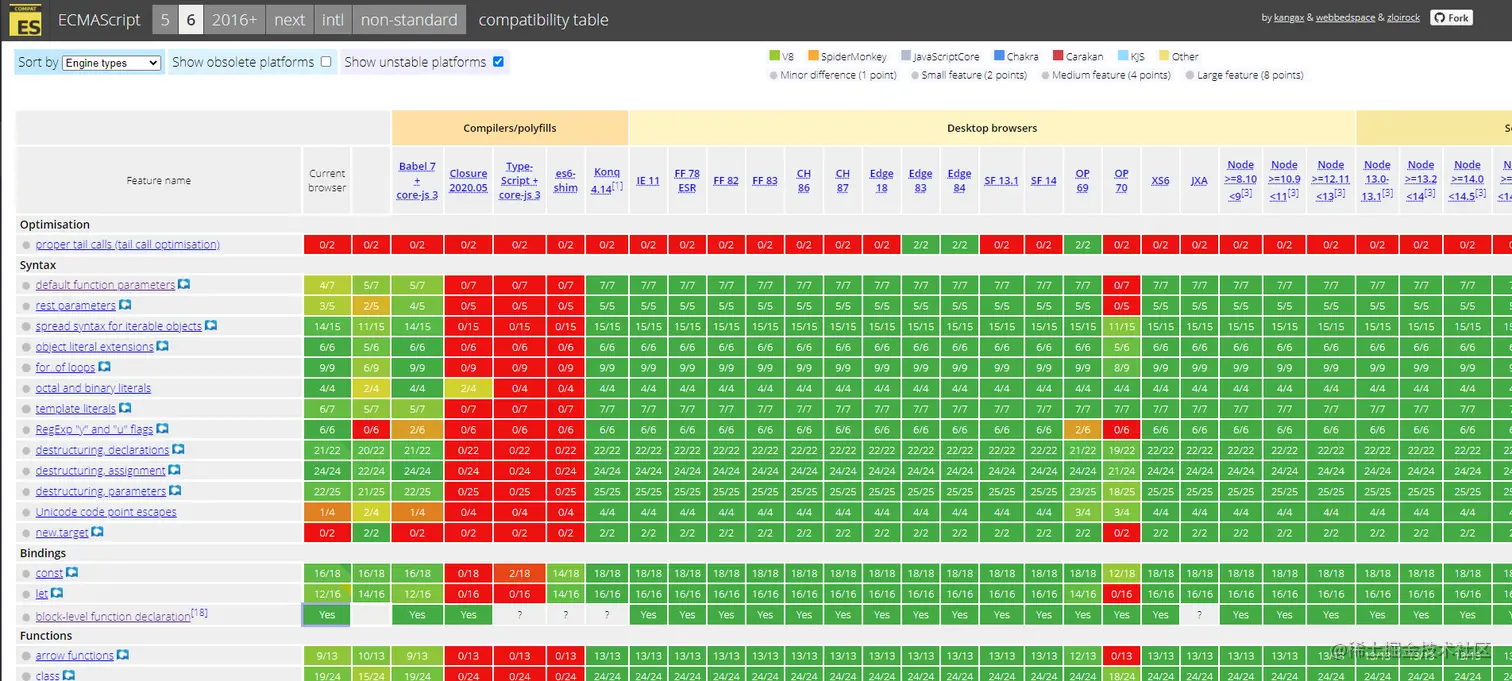Open MDN icon beside template literals
Viewport: 1512px width, 681px height.
125,408
